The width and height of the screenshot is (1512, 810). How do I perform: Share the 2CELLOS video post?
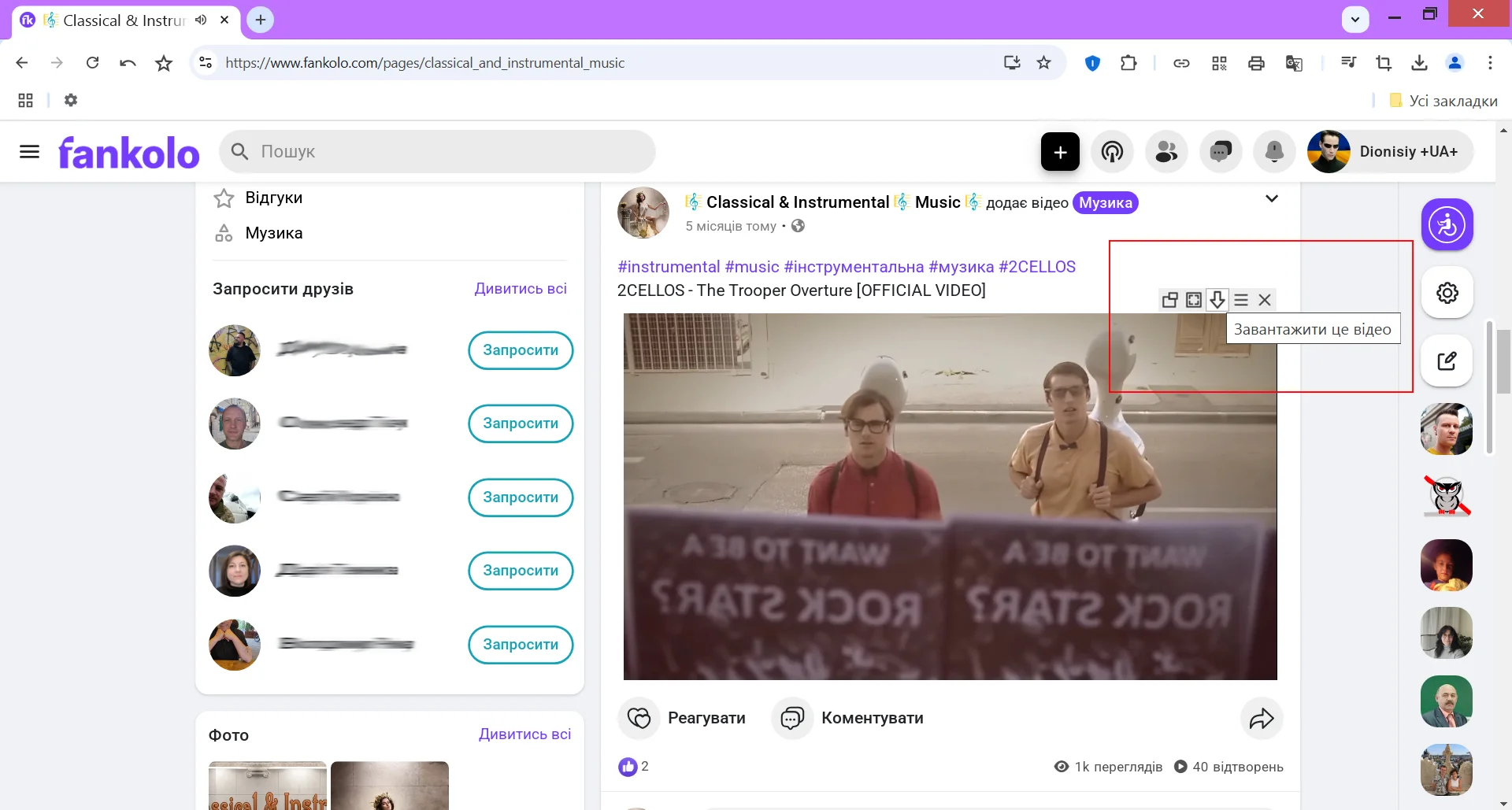1262,718
